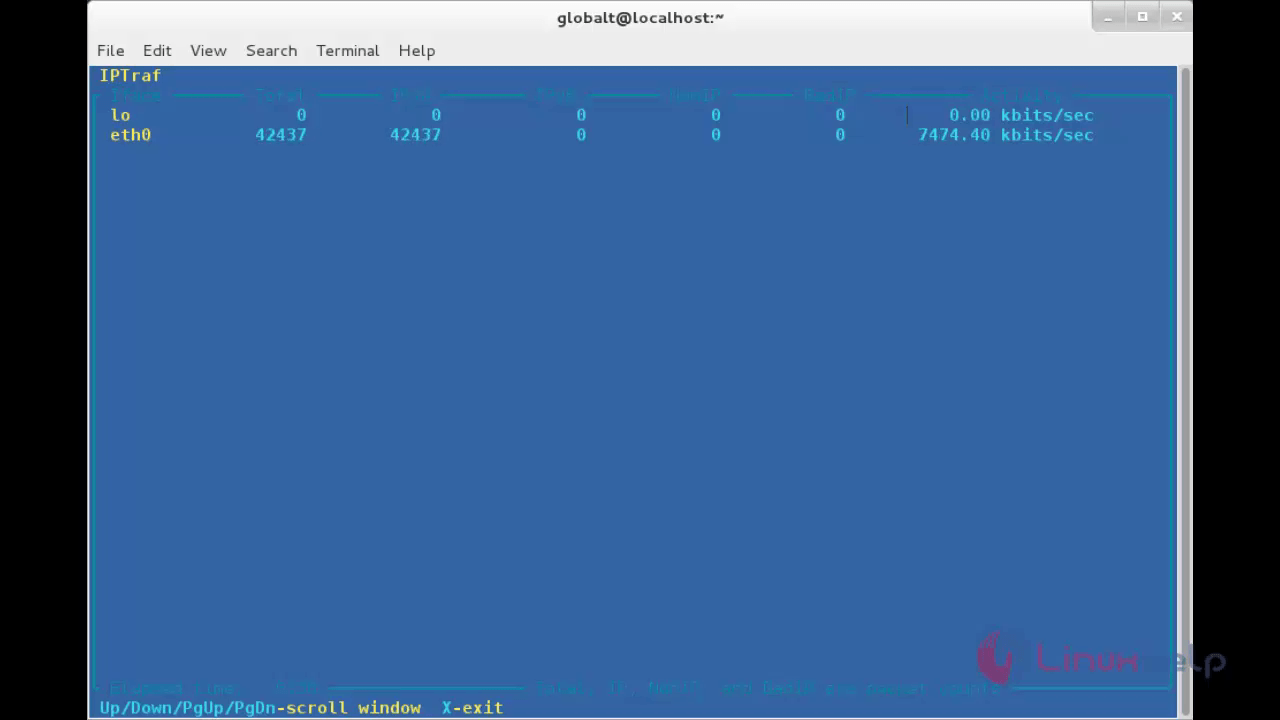Click Up/Down/PgUp/PgDn-scroll window hint
This screenshot has height=720, width=1280.
coord(260,707)
